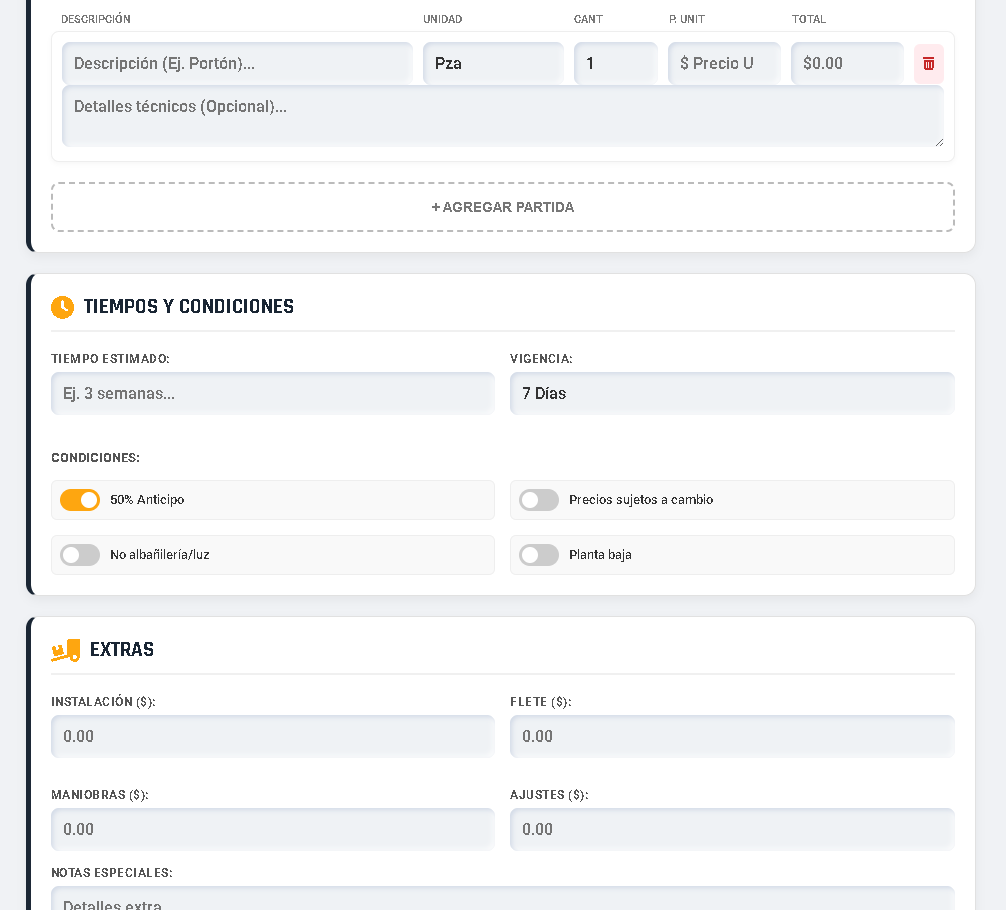
Task: Open the Vigencia 7 Días field
Action: (731, 394)
